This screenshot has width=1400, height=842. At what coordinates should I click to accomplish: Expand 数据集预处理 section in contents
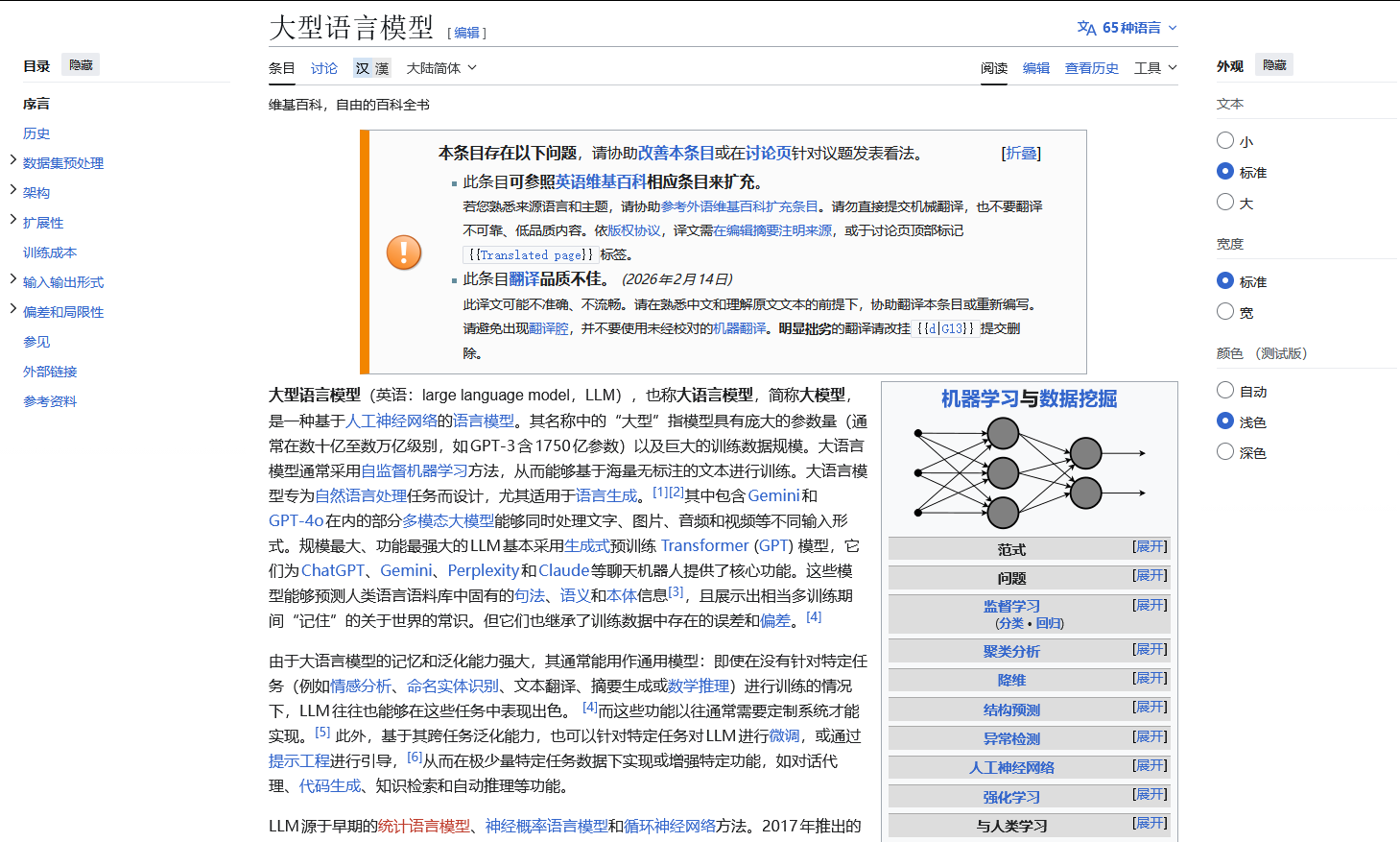(12, 160)
